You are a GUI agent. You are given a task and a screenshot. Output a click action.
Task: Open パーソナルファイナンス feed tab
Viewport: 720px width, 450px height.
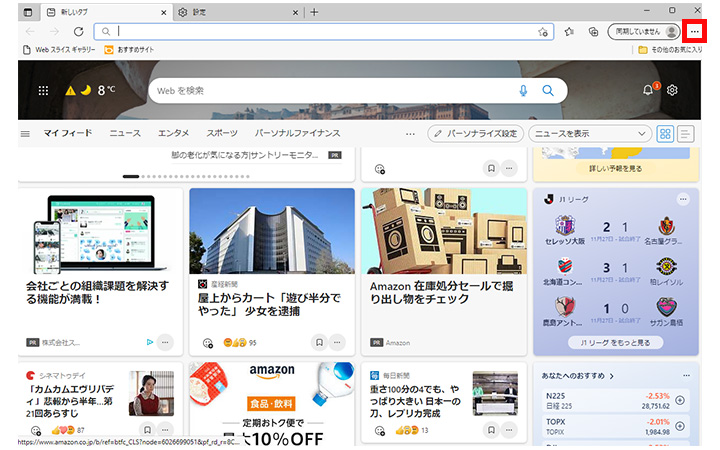pos(298,133)
